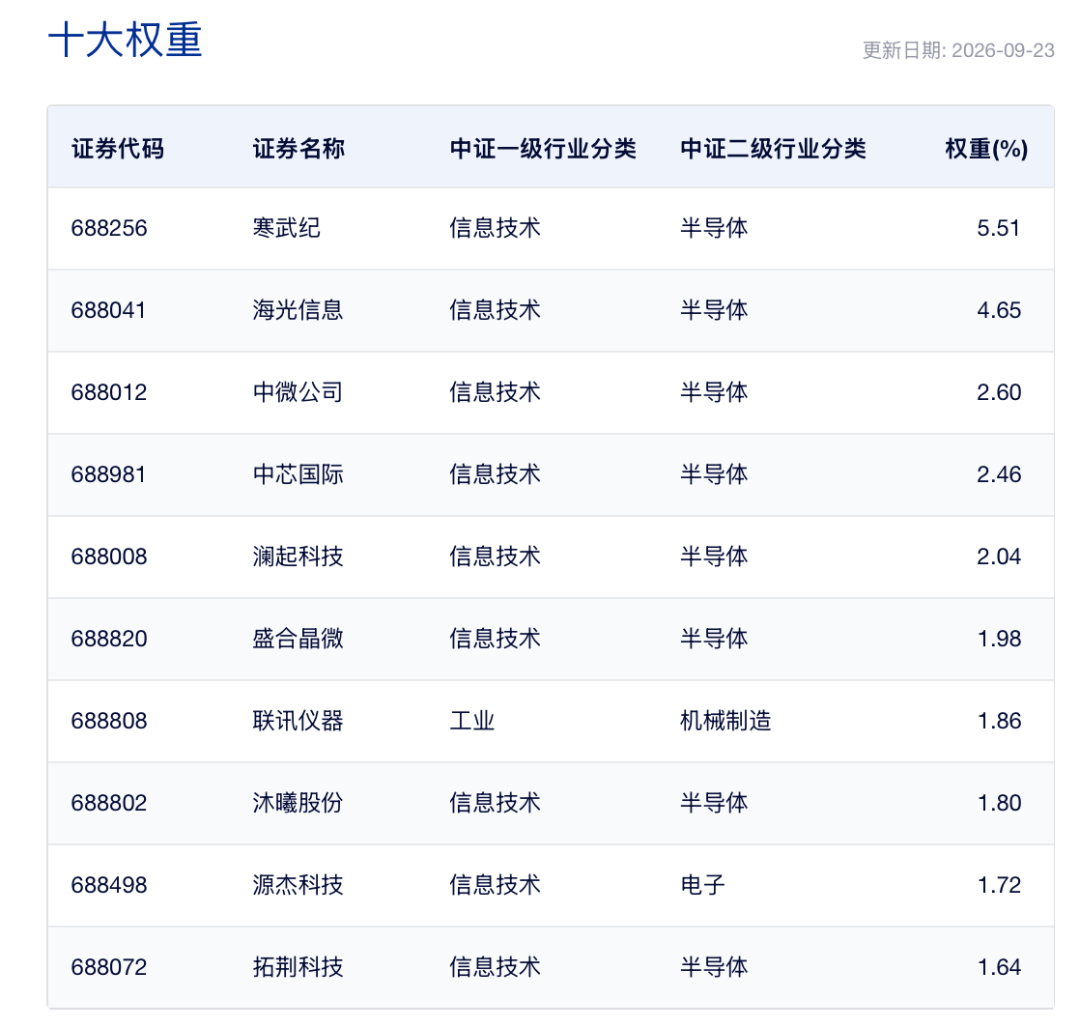
Task: Select stock name 源杰科技
Action: click(298, 885)
